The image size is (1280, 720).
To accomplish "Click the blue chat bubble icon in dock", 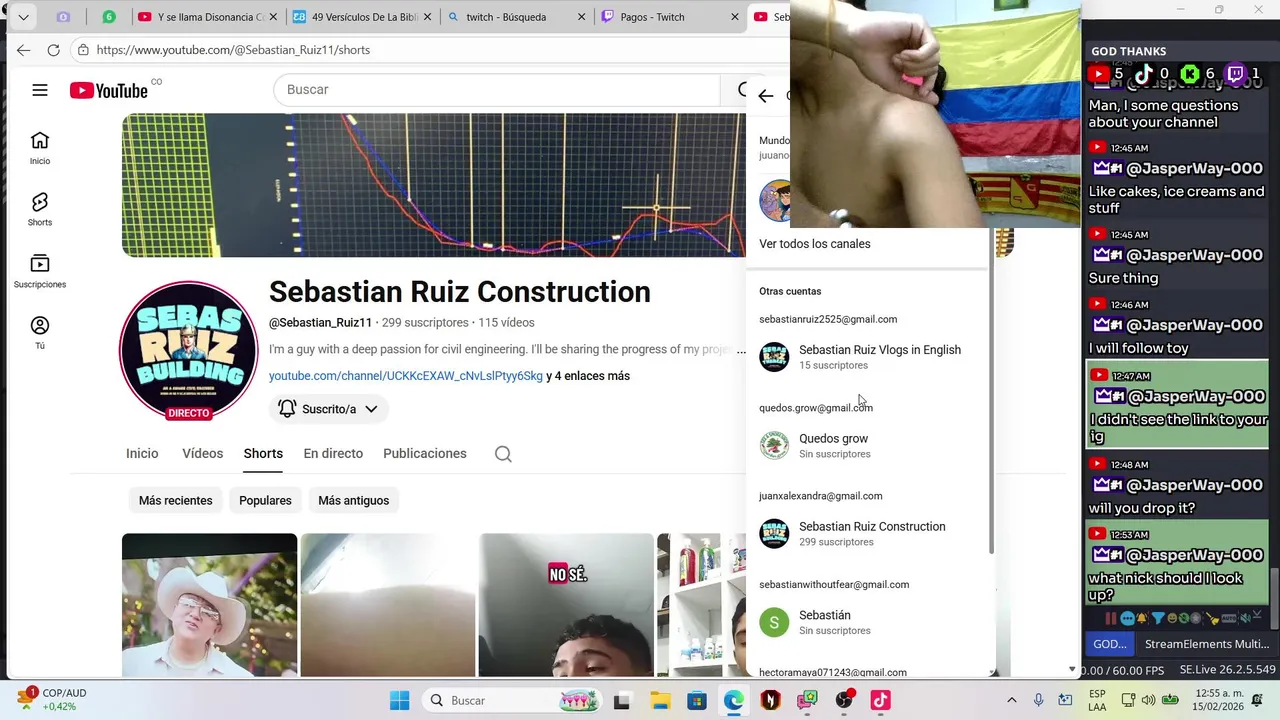I will (1127, 618).
